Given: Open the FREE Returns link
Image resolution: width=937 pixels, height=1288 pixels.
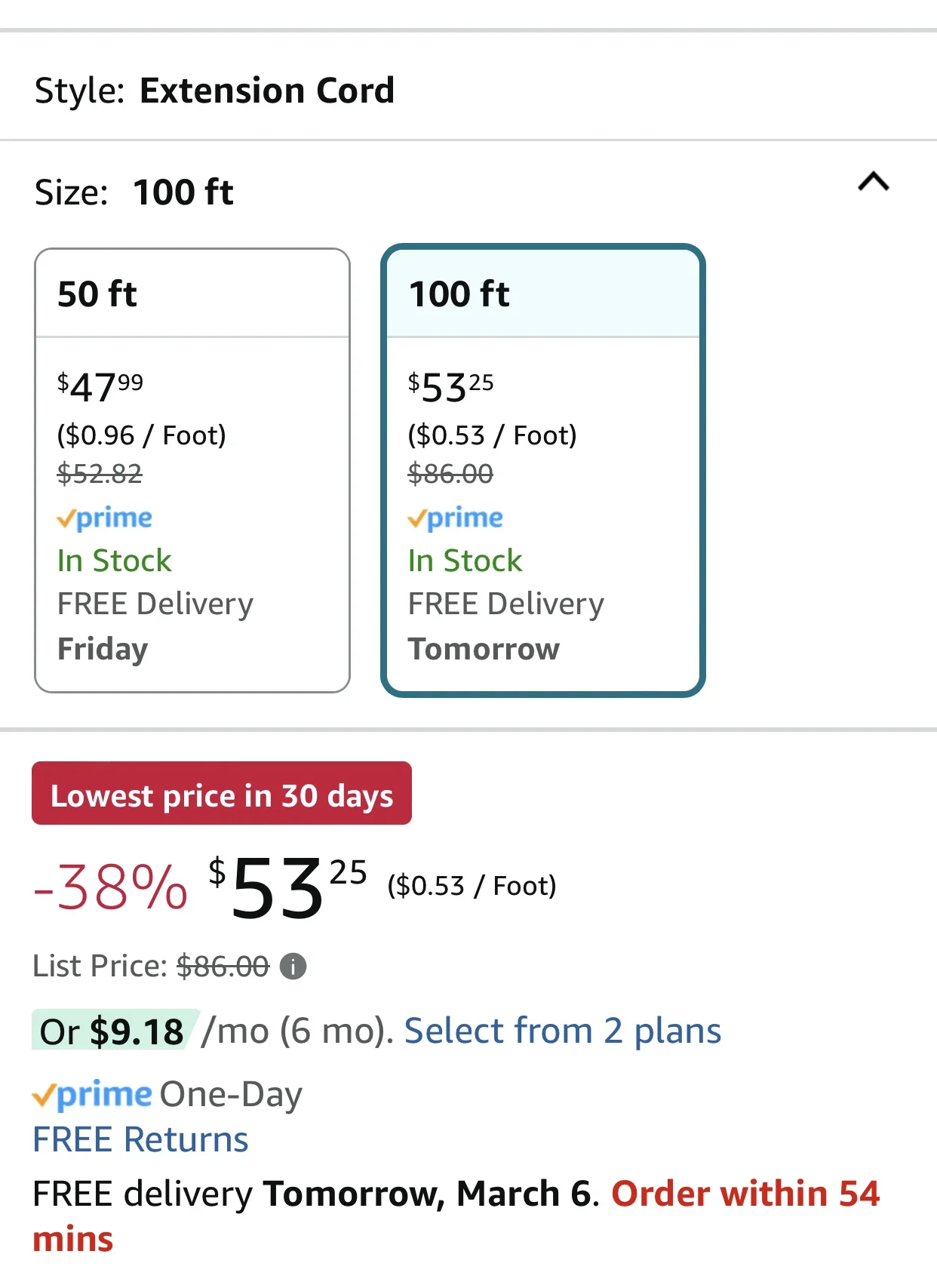Looking at the screenshot, I should (140, 1139).
